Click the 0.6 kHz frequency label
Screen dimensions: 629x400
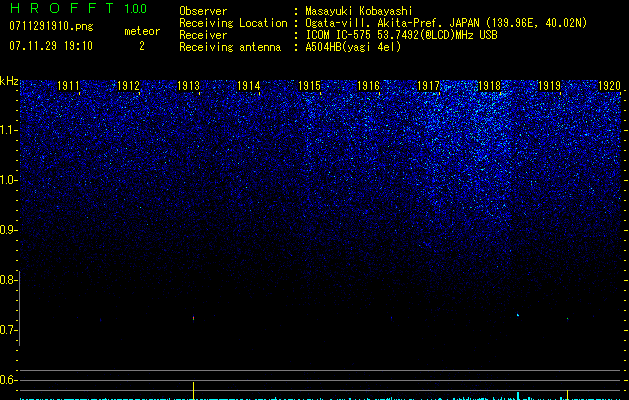point(8,380)
